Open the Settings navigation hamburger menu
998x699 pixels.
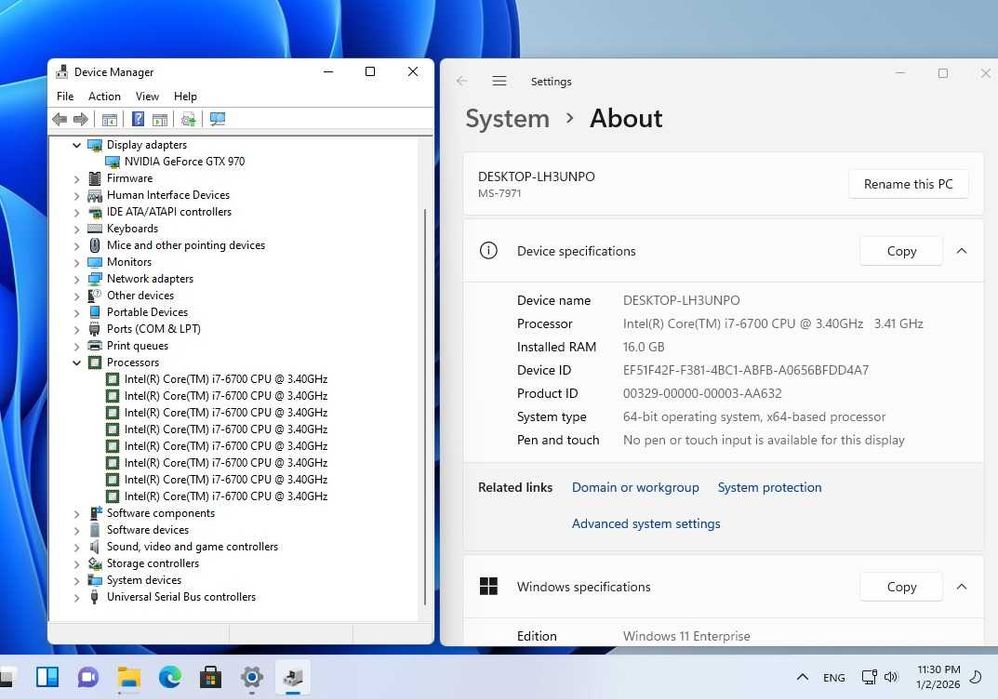[x=500, y=81]
